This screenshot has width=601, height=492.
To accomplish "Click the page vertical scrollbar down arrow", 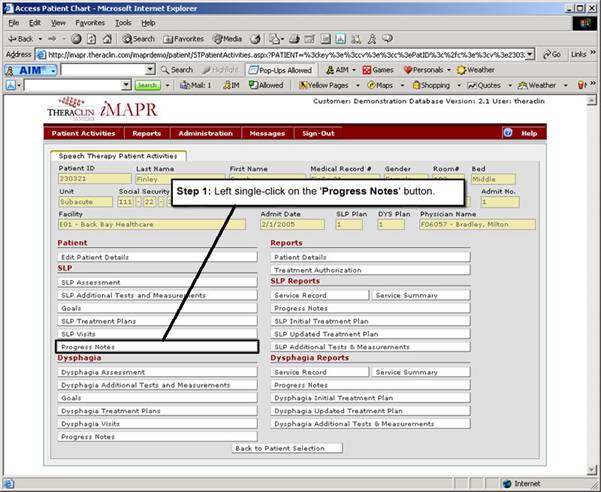I will click(592, 470).
